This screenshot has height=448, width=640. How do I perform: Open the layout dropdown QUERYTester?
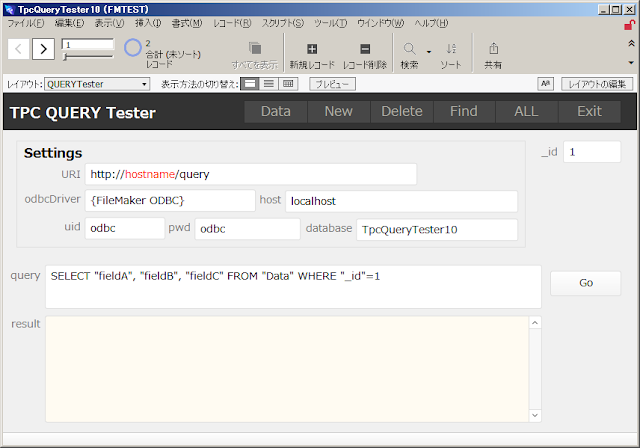[97, 84]
